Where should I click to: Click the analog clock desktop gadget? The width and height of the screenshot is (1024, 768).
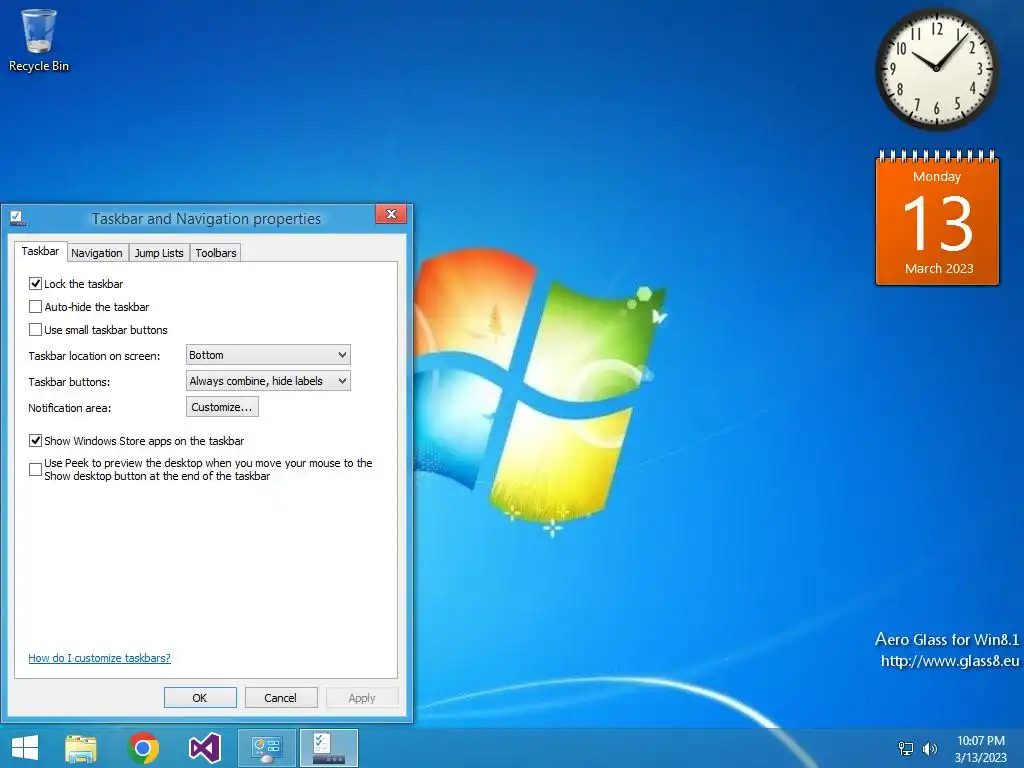coord(936,69)
